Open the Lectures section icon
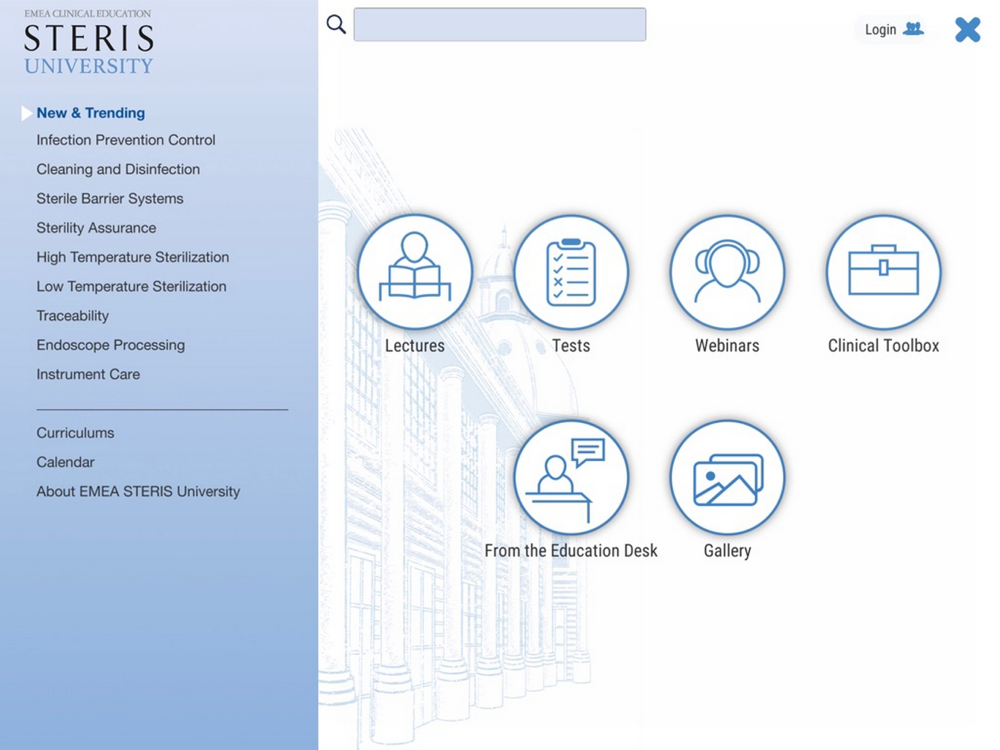 tap(415, 272)
